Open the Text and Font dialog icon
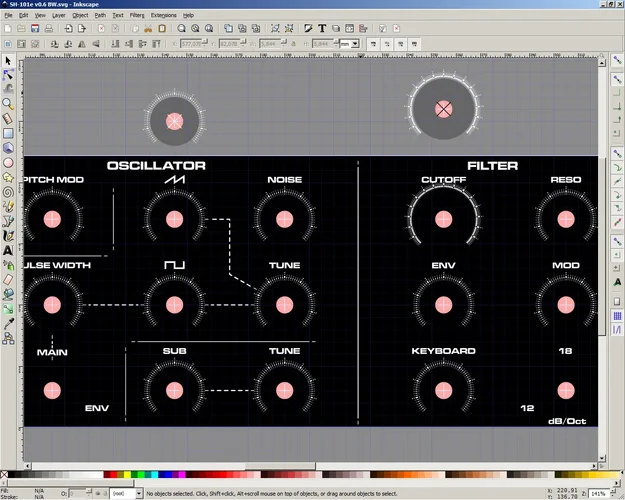 pyautogui.click(x=322, y=29)
